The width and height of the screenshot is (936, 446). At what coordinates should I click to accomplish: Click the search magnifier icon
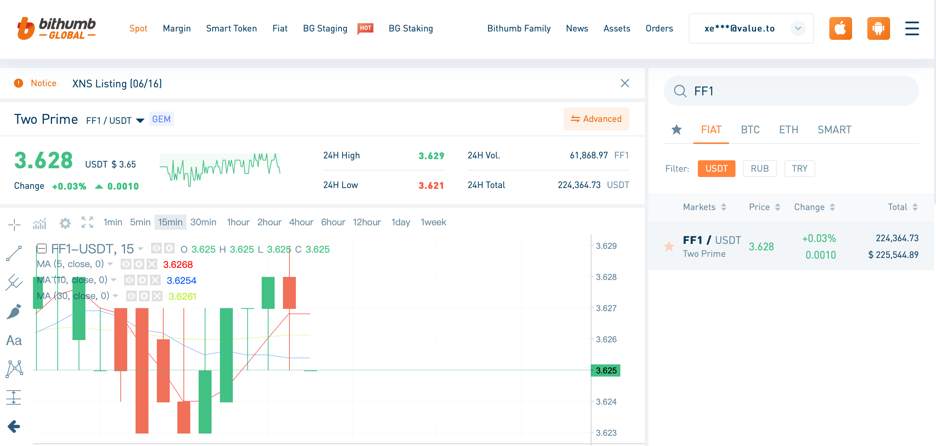point(679,91)
